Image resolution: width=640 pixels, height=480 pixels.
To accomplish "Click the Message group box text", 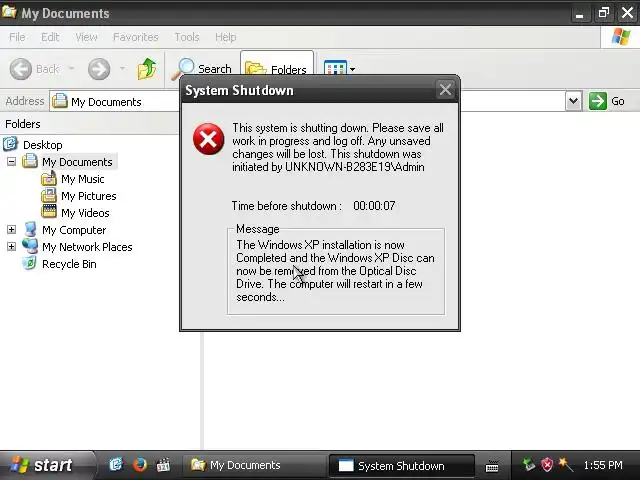I will 335,271.
